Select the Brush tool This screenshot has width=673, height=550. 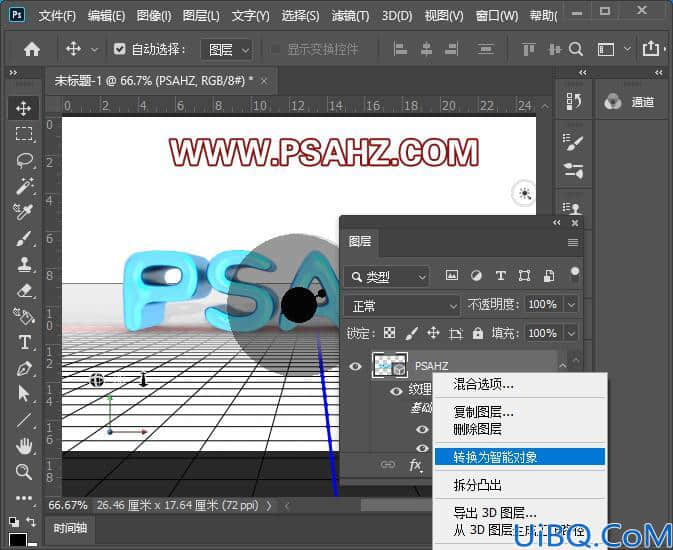(x=24, y=238)
